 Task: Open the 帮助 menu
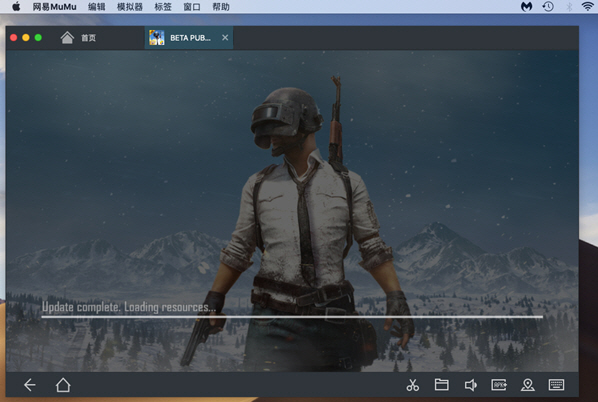[x=221, y=6]
